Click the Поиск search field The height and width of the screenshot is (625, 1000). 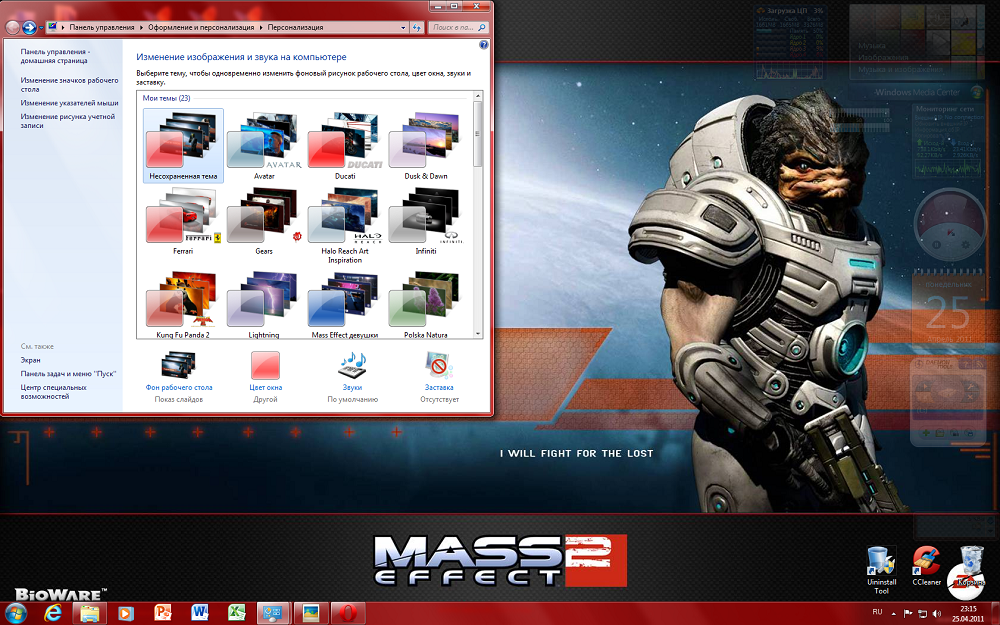pyautogui.click(x=458, y=27)
